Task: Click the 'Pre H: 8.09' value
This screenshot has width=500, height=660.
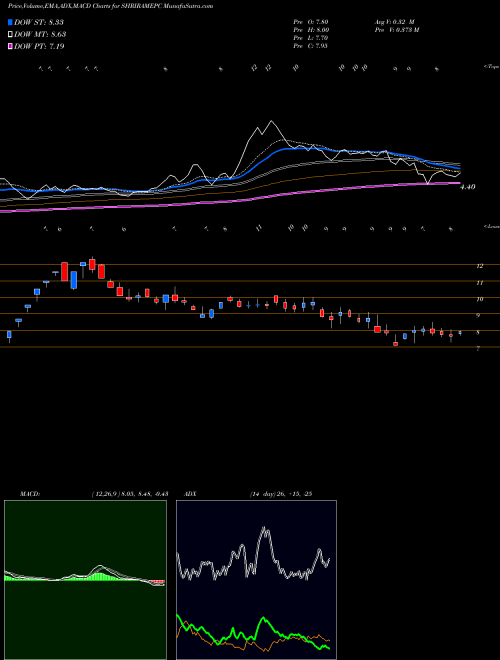Action: point(311,30)
